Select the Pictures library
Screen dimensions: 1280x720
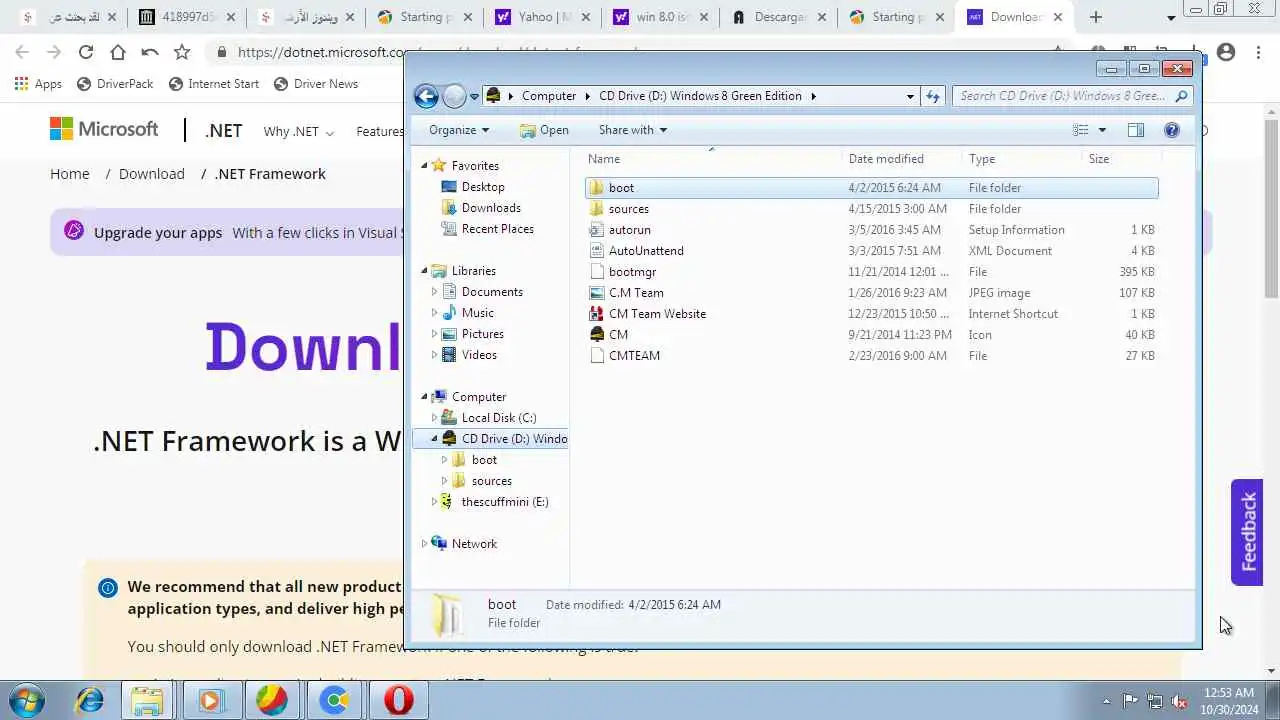(482, 334)
